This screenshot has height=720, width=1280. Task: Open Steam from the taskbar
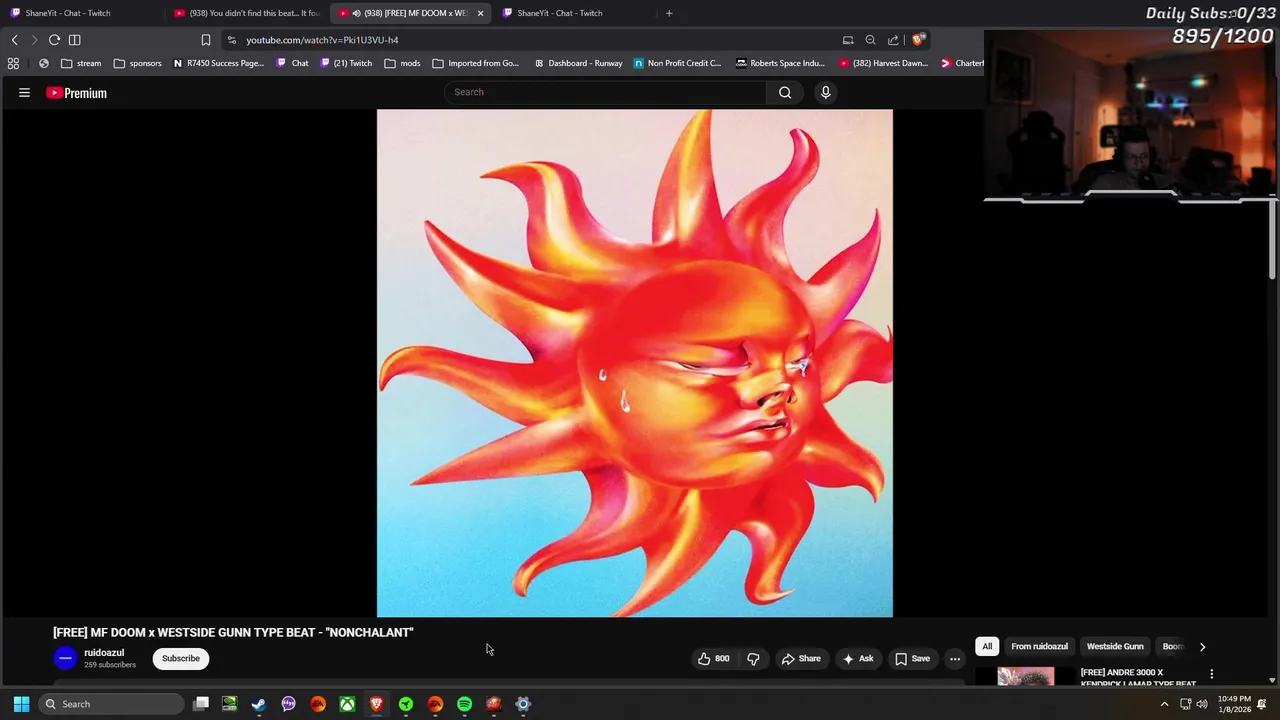click(259, 704)
